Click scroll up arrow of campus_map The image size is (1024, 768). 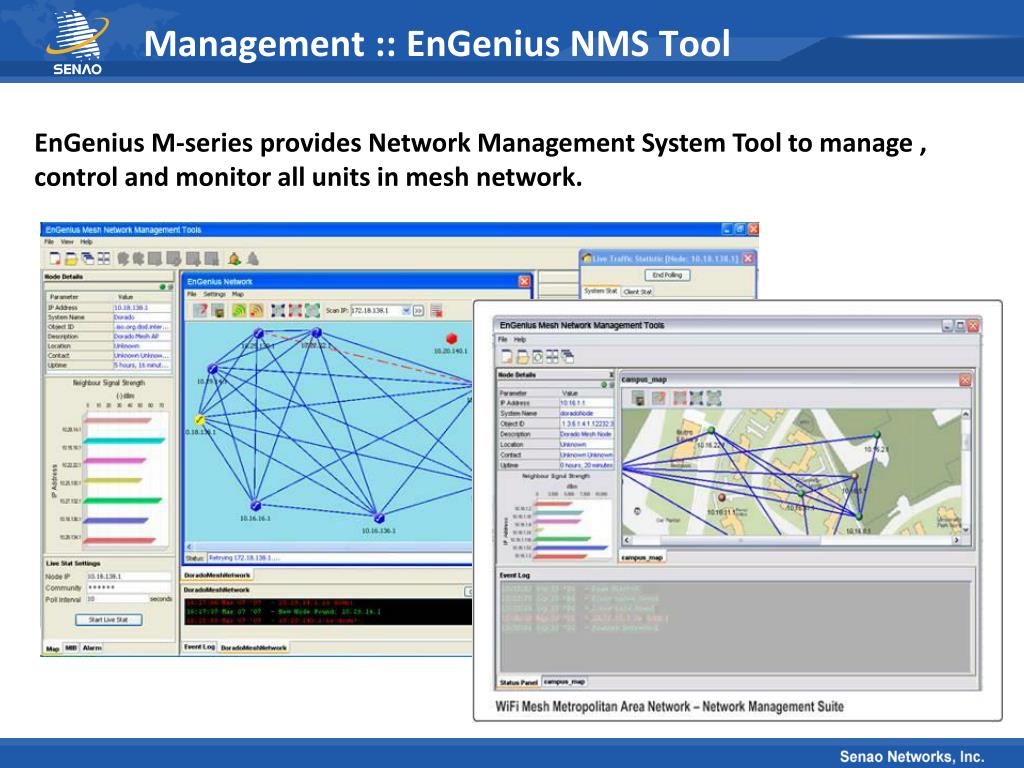(966, 414)
